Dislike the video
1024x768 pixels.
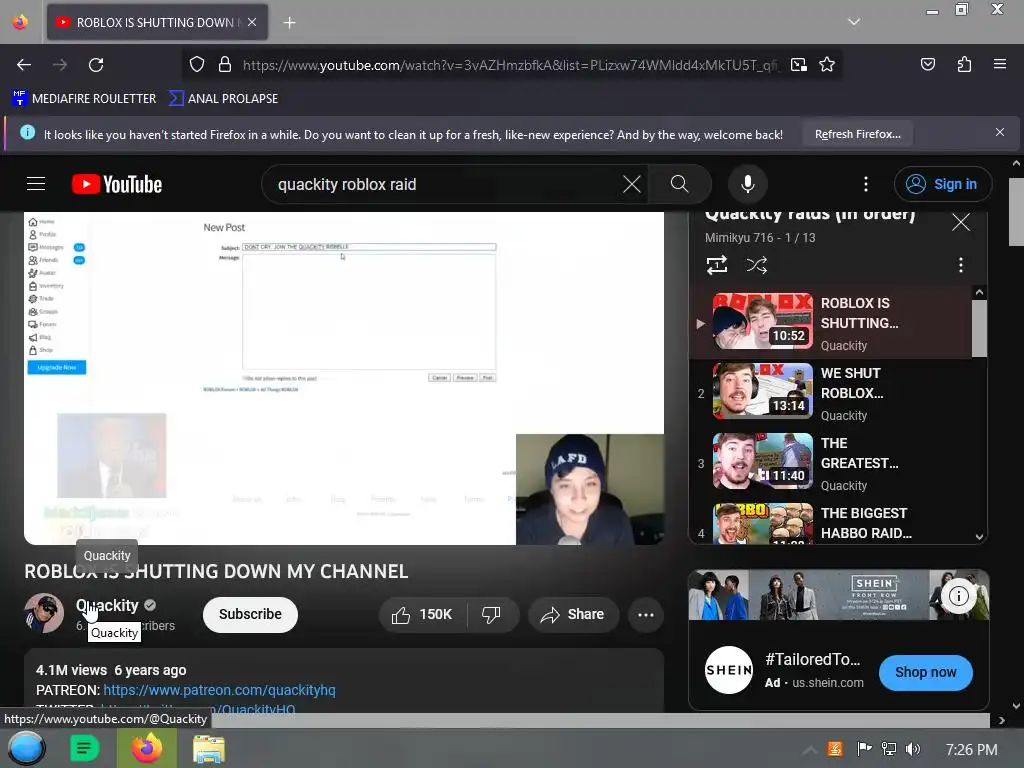click(491, 615)
